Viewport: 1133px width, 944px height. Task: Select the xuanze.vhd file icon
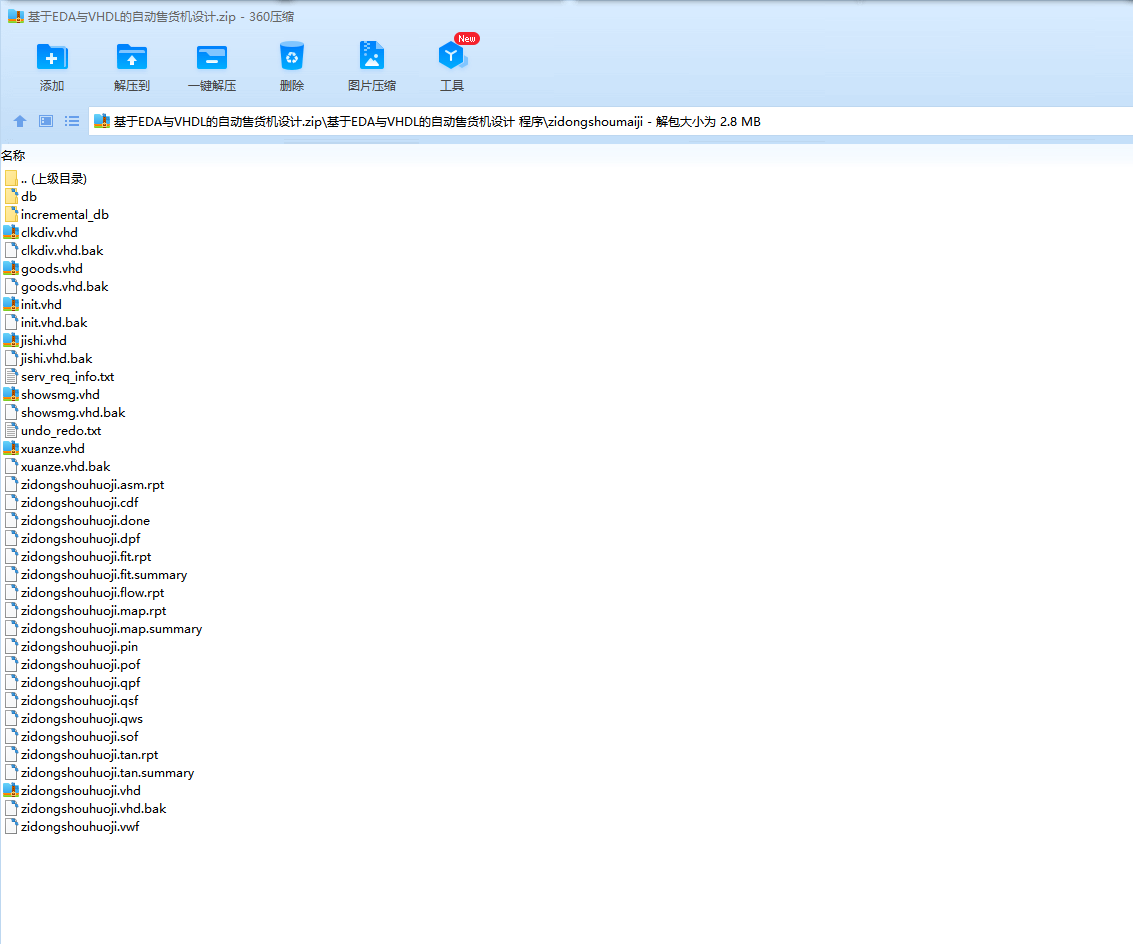click(11, 449)
